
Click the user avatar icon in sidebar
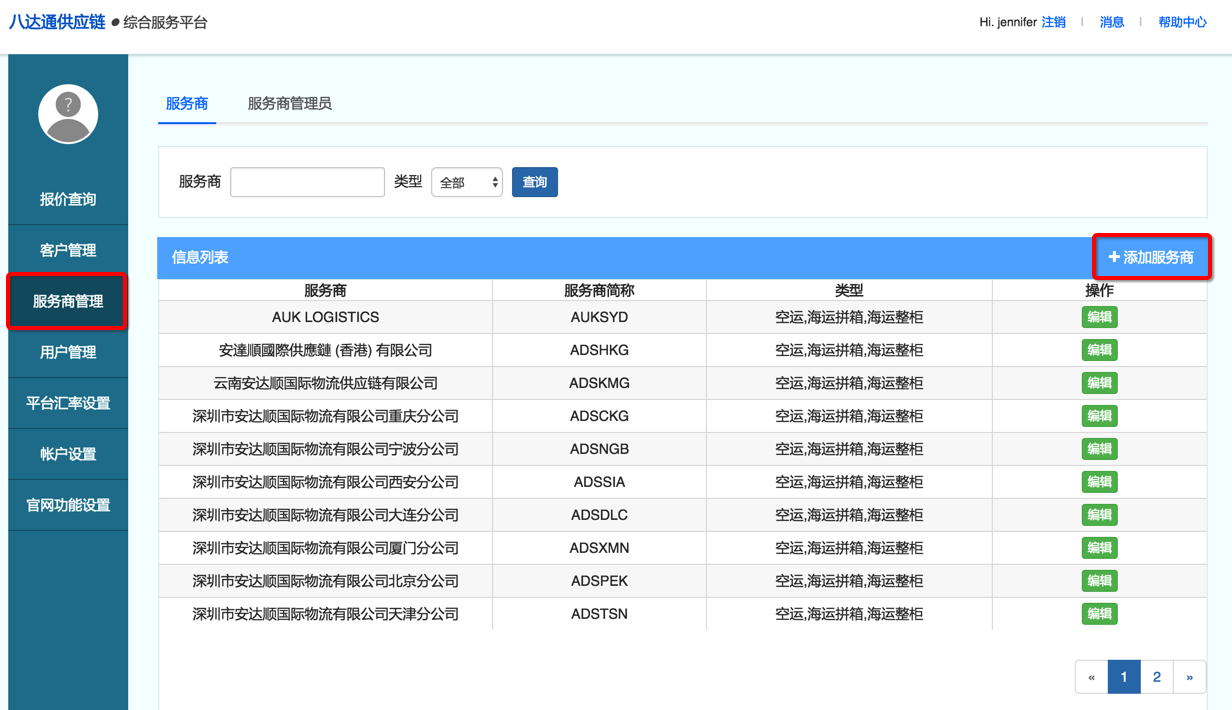[x=68, y=114]
